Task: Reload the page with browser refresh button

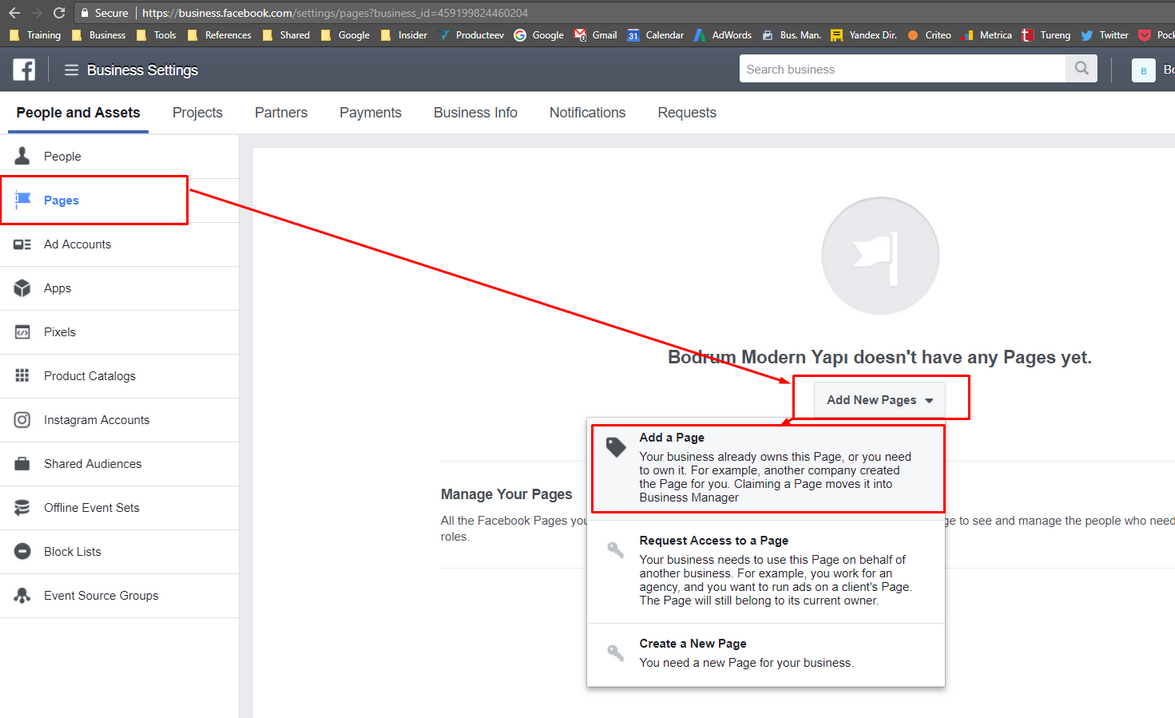Action: click(59, 13)
